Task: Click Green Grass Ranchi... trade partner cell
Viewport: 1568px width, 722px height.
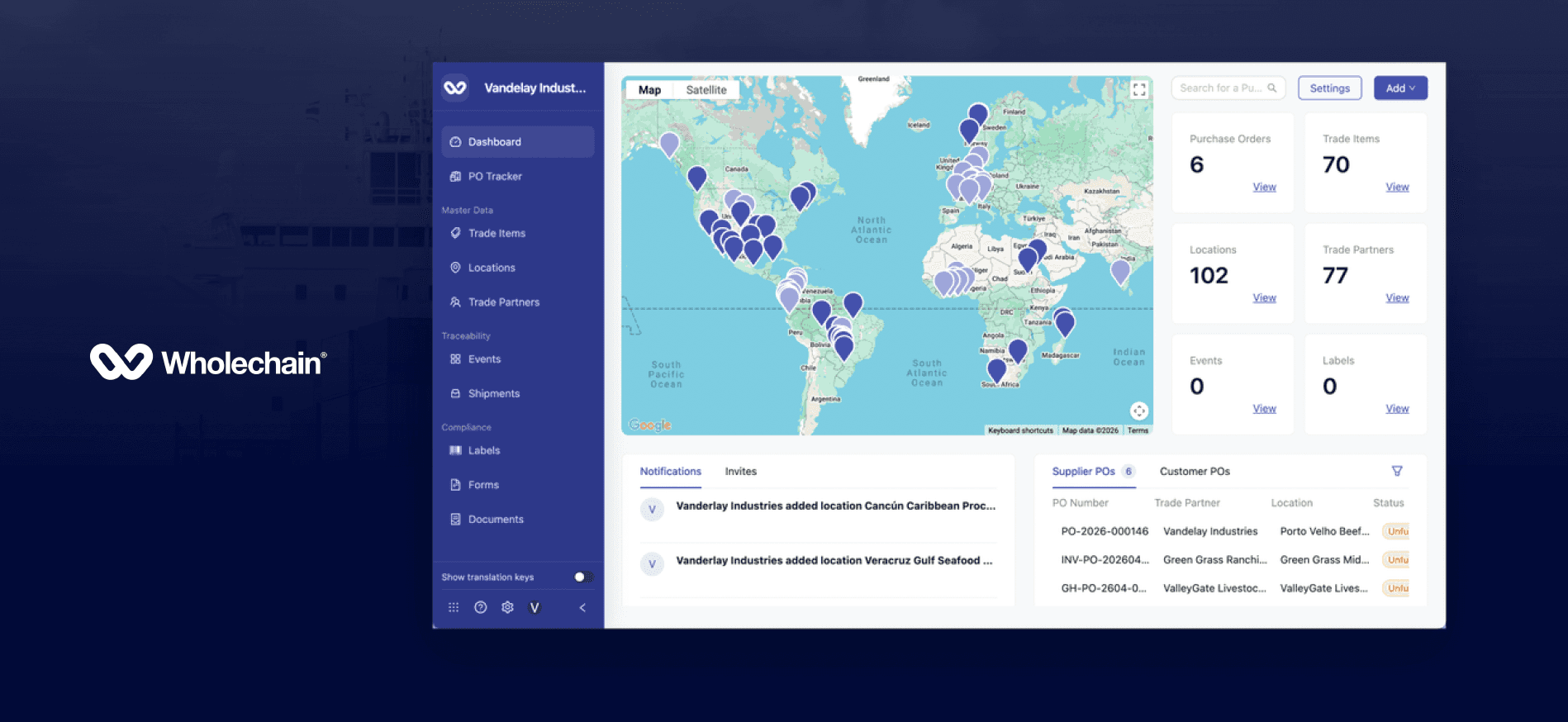Action: point(1214,559)
